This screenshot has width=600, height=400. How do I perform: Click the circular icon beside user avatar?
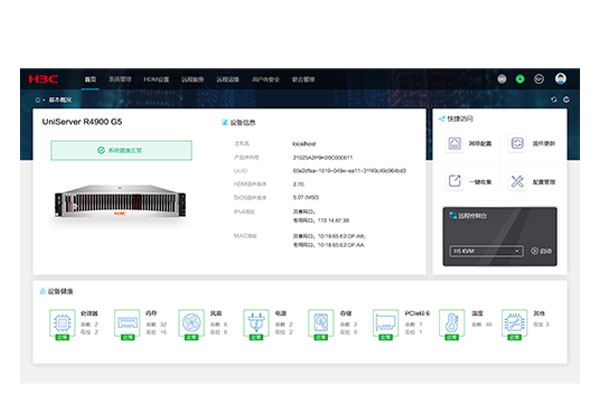coord(539,79)
